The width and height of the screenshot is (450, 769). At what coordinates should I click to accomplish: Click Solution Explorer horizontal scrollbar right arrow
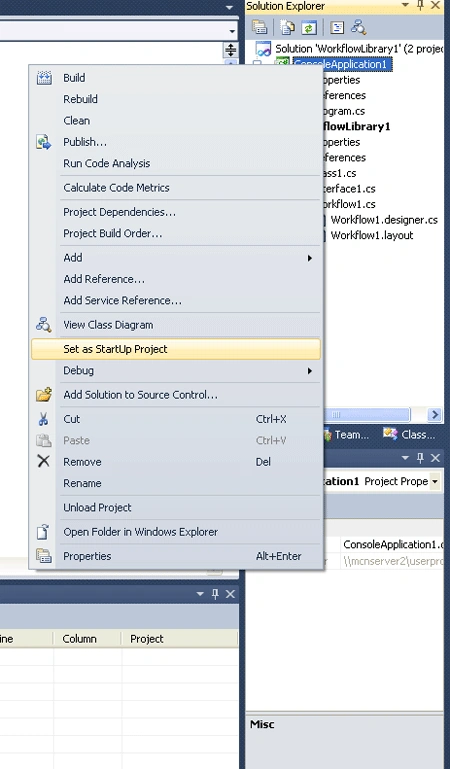[434, 415]
